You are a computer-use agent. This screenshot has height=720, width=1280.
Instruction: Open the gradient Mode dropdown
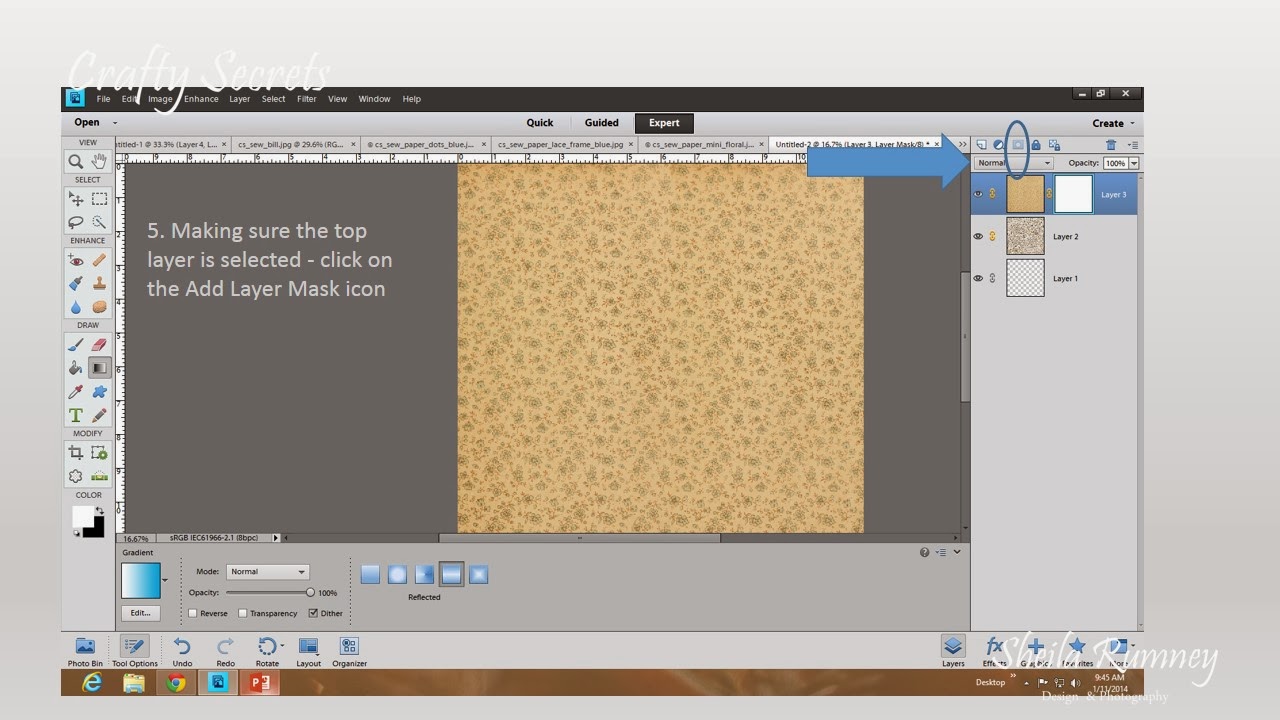coord(267,572)
